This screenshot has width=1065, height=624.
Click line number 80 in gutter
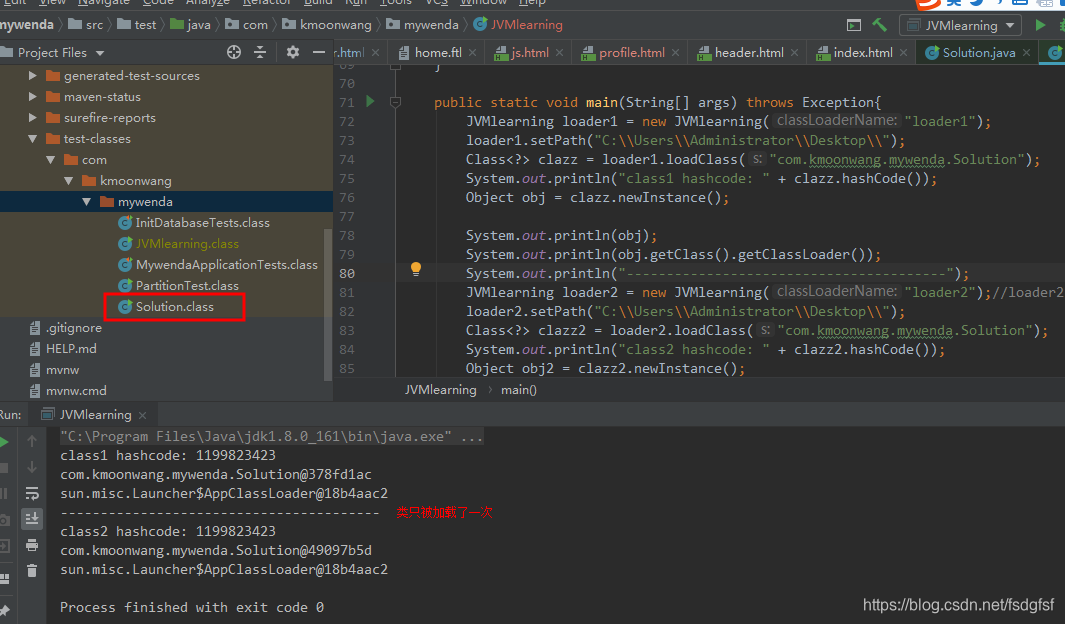347,274
